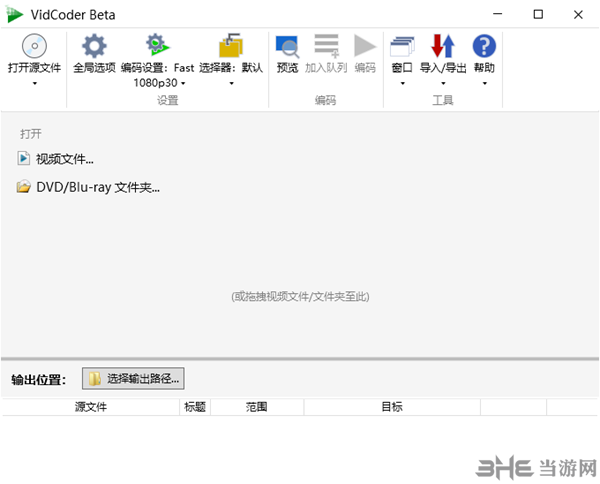Sort by the 目标 column header
This screenshot has width=600, height=484.
pyautogui.click(x=392, y=407)
